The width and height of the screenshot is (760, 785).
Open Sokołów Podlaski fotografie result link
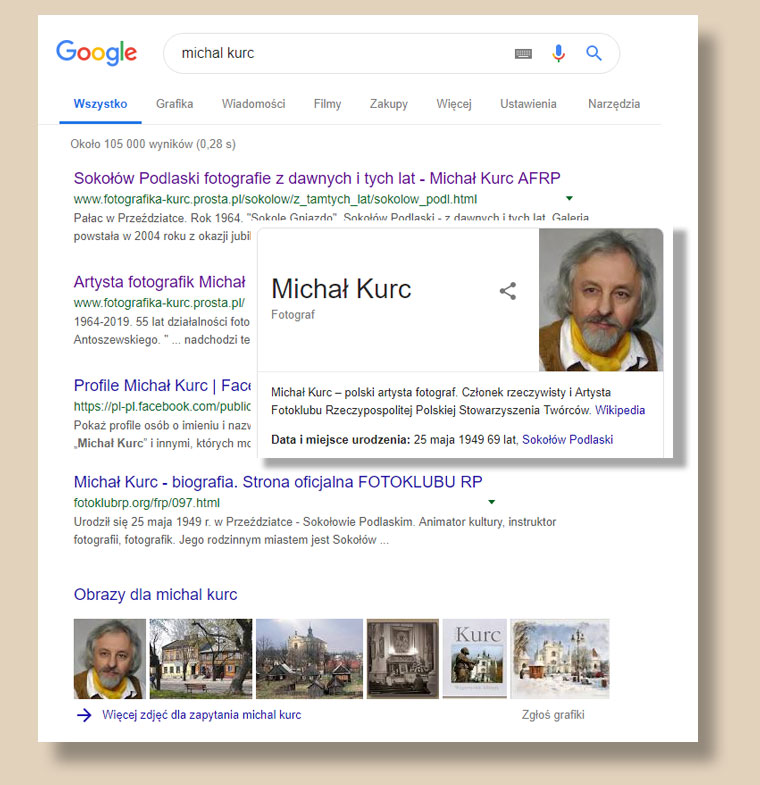(317, 178)
